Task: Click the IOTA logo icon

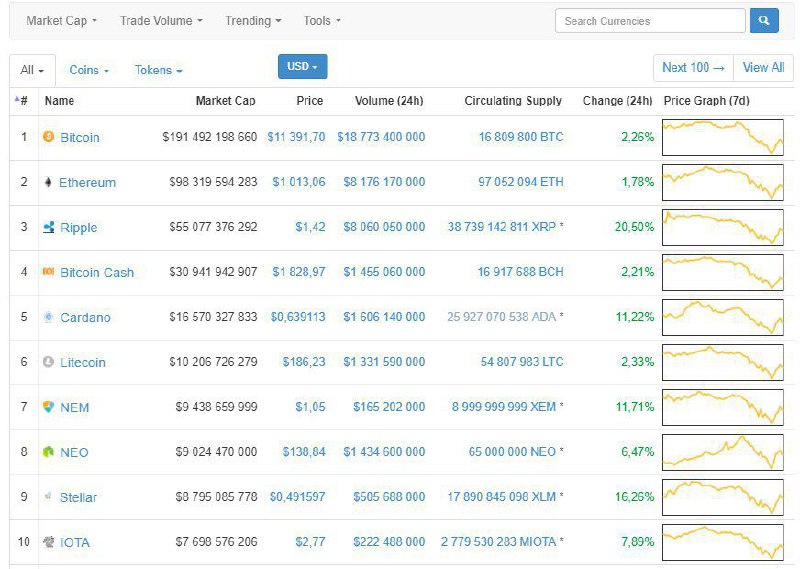Action: 48,541
